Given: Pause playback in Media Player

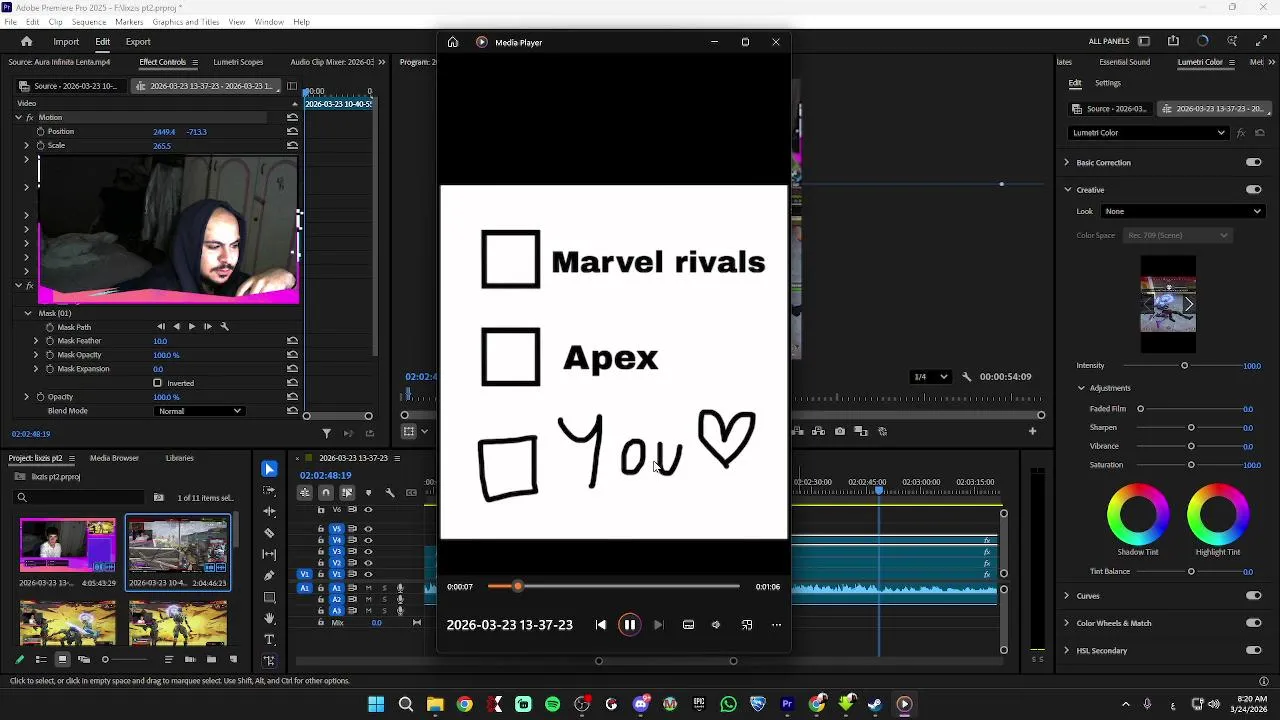Looking at the screenshot, I should coord(629,625).
